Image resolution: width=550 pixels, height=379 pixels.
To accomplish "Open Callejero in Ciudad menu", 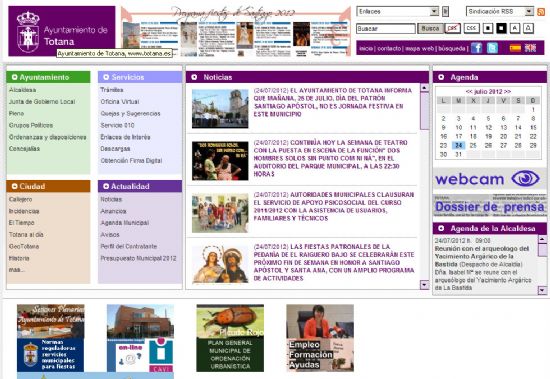I will (20, 199).
